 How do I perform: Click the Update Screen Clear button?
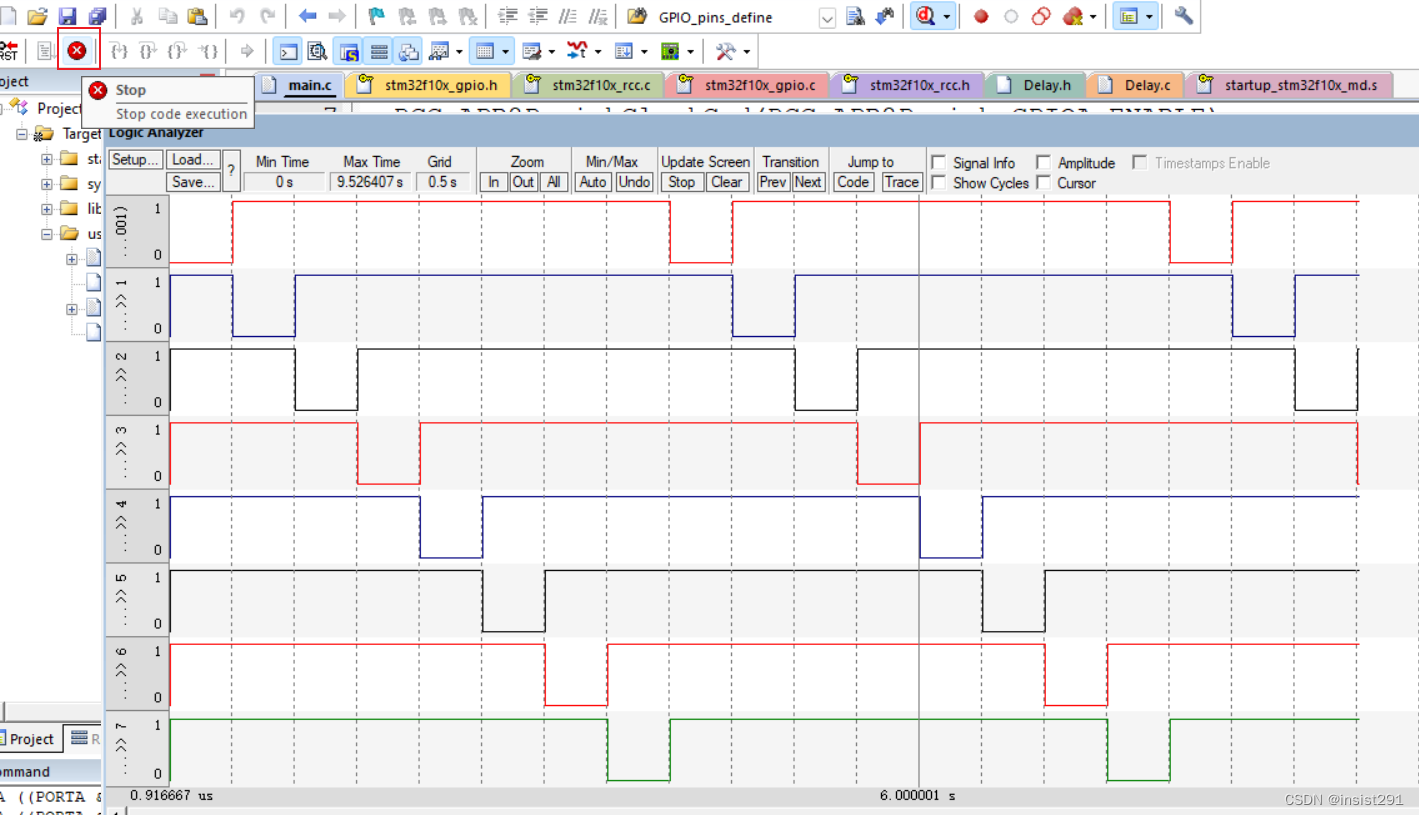pos(727,182)
